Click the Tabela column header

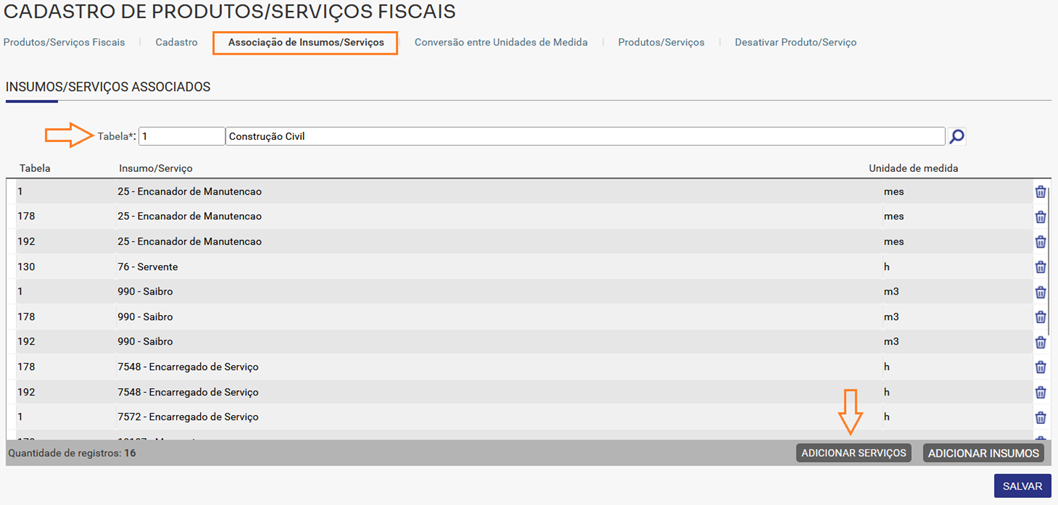tap(35, 167)
